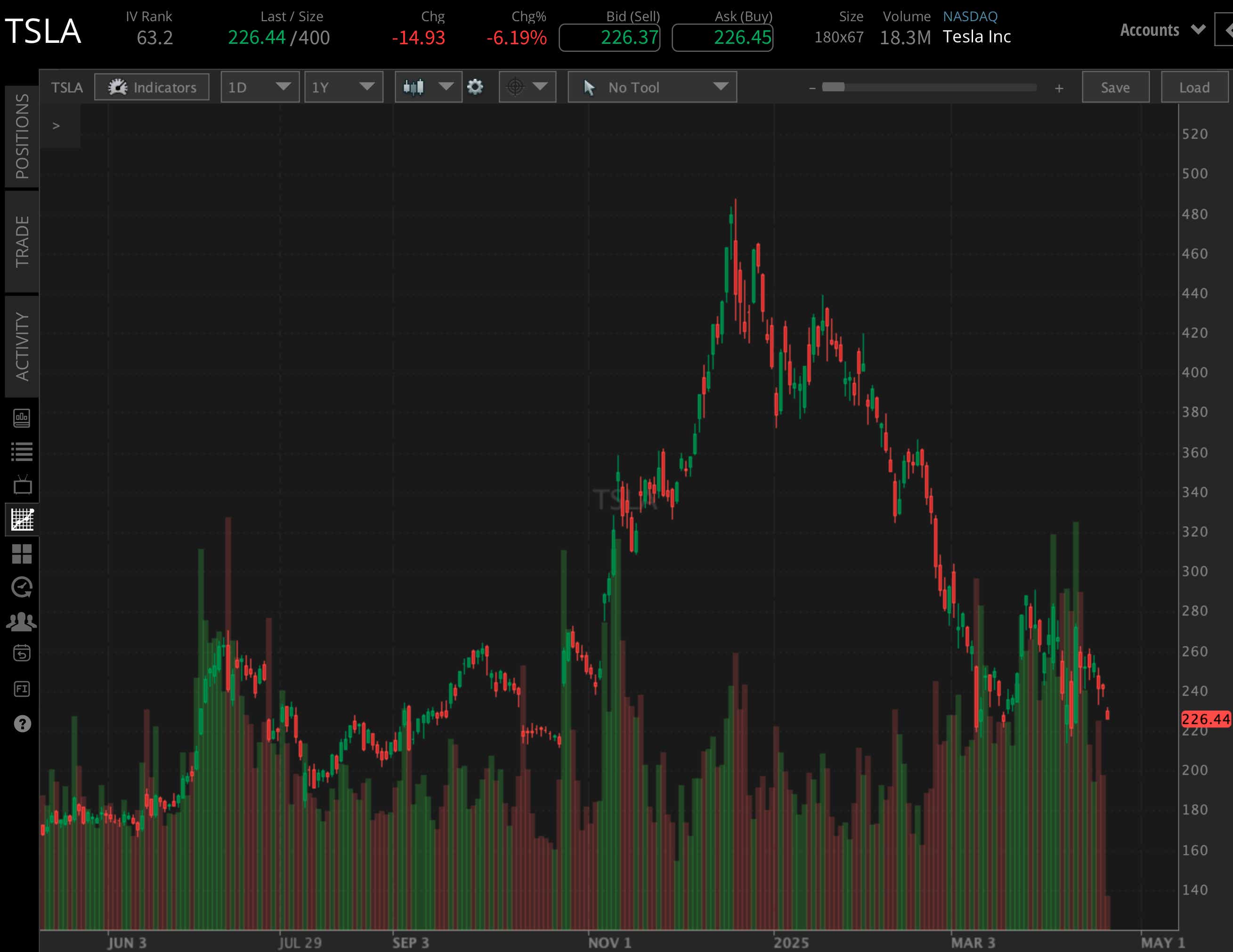Switch to the POSITIONS tab
Image resolution: width=1233 pixels, height=952 pixels.
click(x=22, y=137)
